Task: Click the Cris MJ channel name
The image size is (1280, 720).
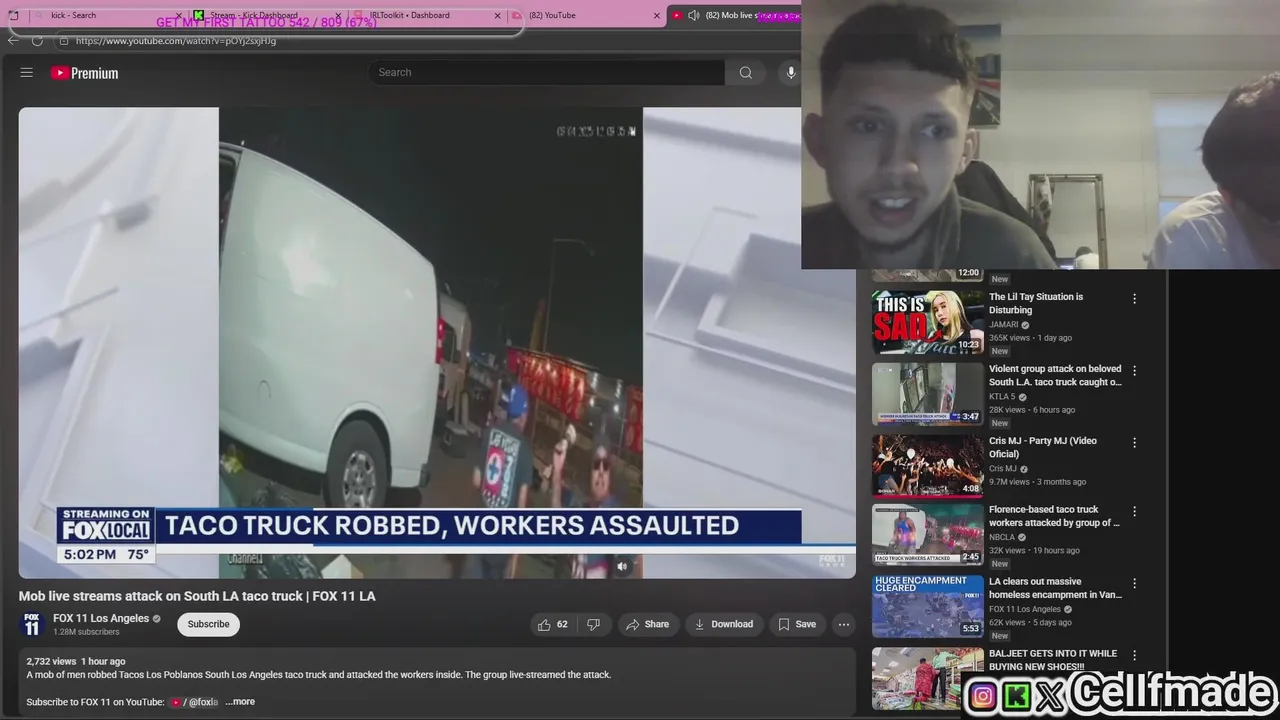Action: click(x=1003, y=469)
